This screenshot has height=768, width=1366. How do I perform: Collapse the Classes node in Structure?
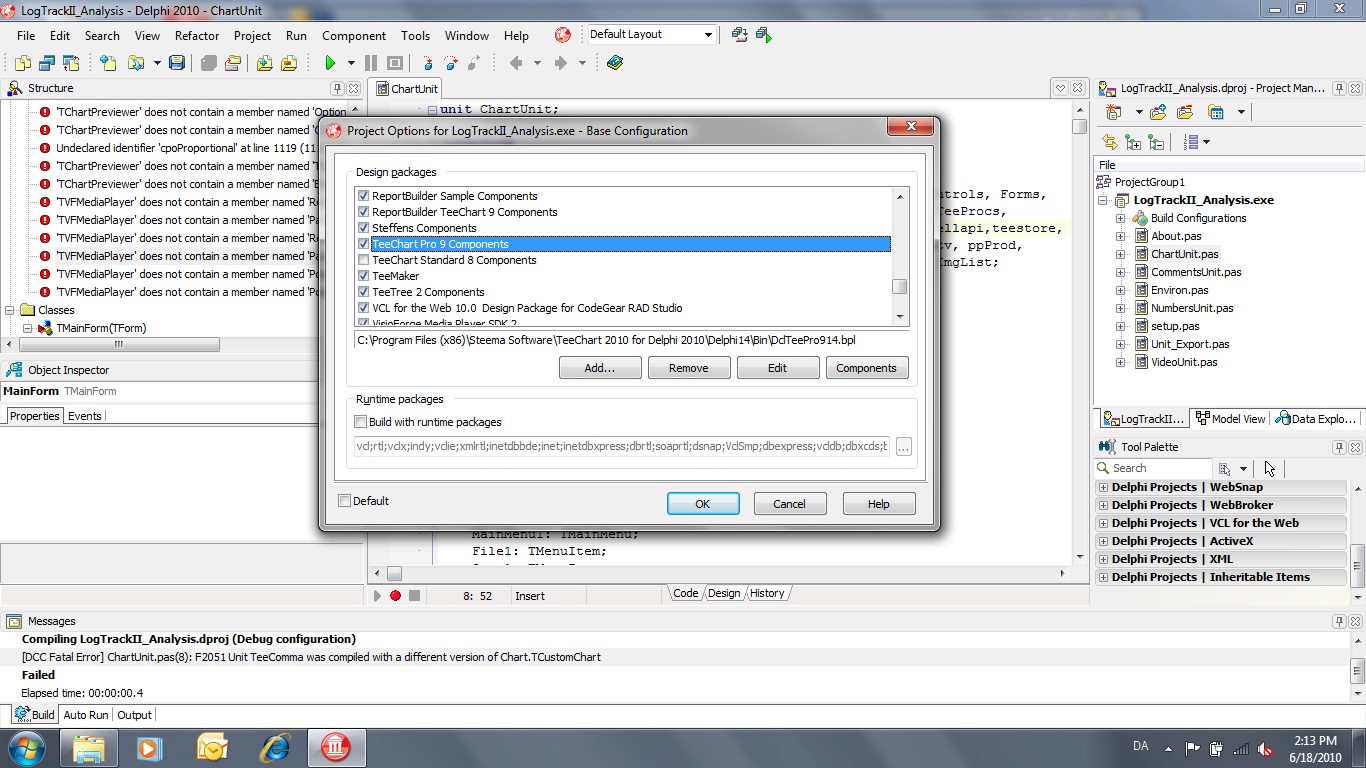(x=11, y=310)
